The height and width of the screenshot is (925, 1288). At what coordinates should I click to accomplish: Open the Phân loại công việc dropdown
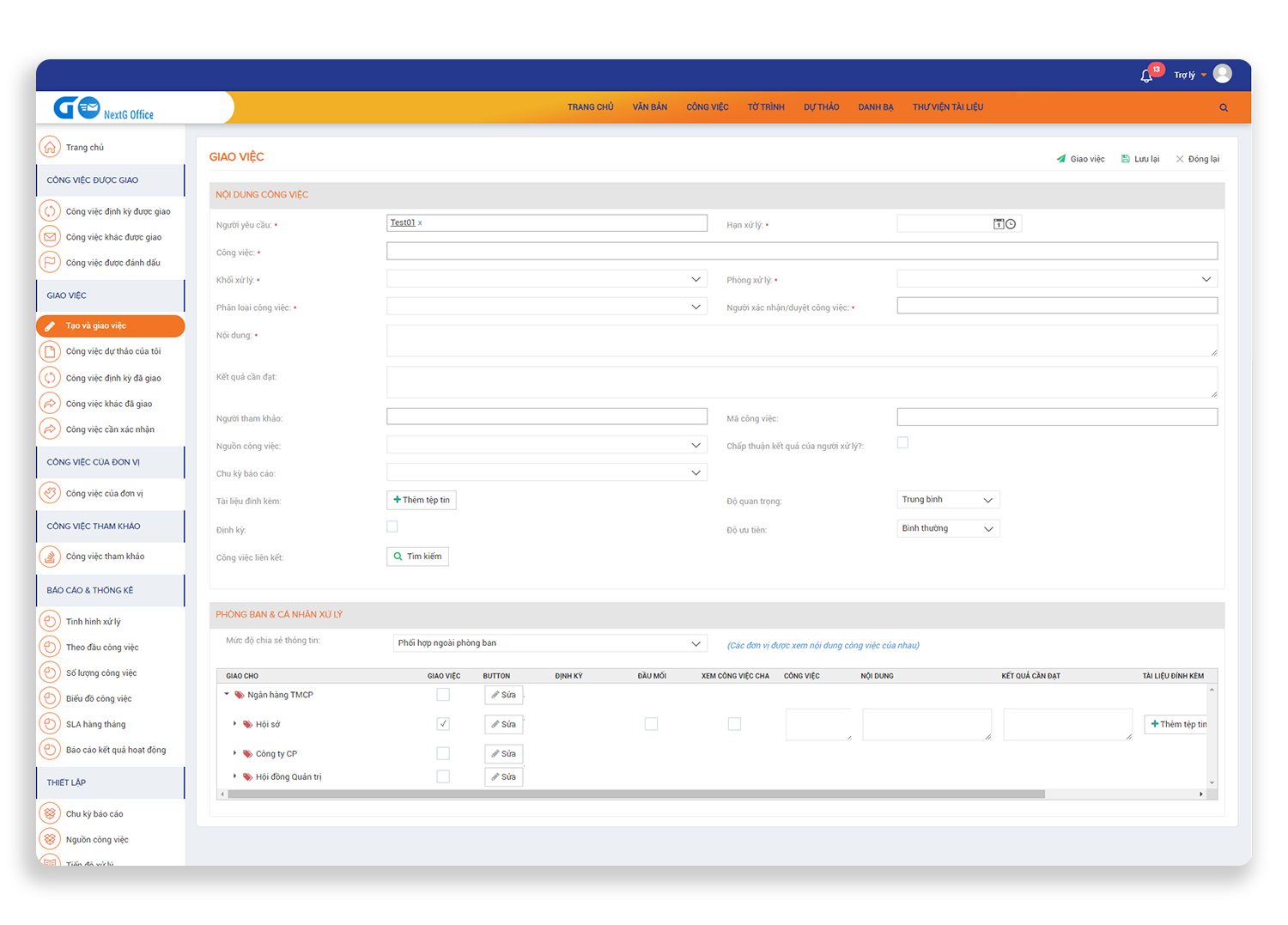coord(547,307)
